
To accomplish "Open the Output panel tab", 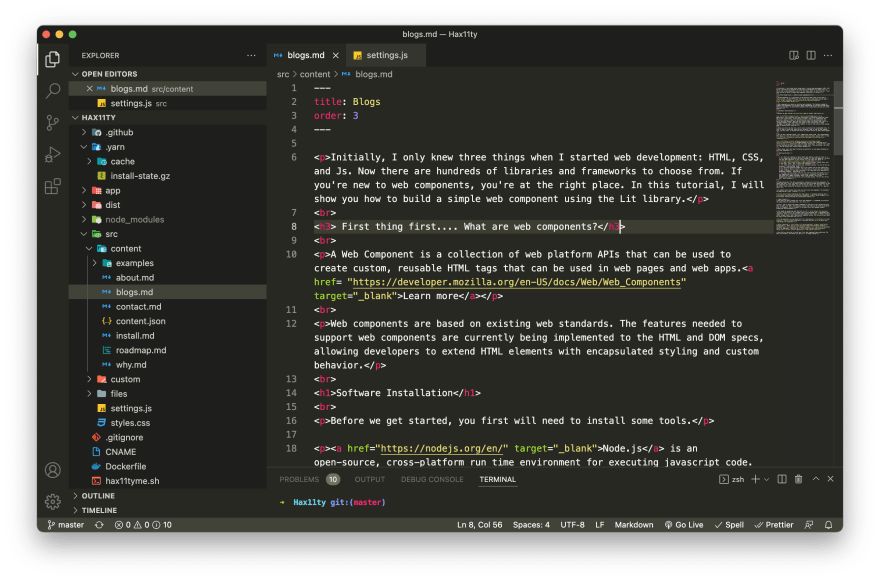I will click(370, 479).
